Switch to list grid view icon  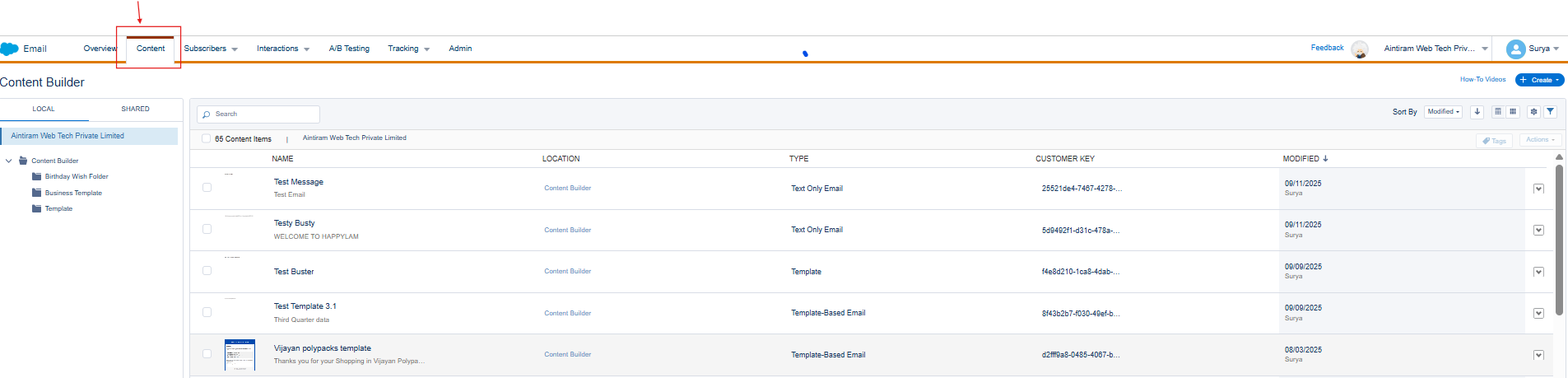point(1498,112)
